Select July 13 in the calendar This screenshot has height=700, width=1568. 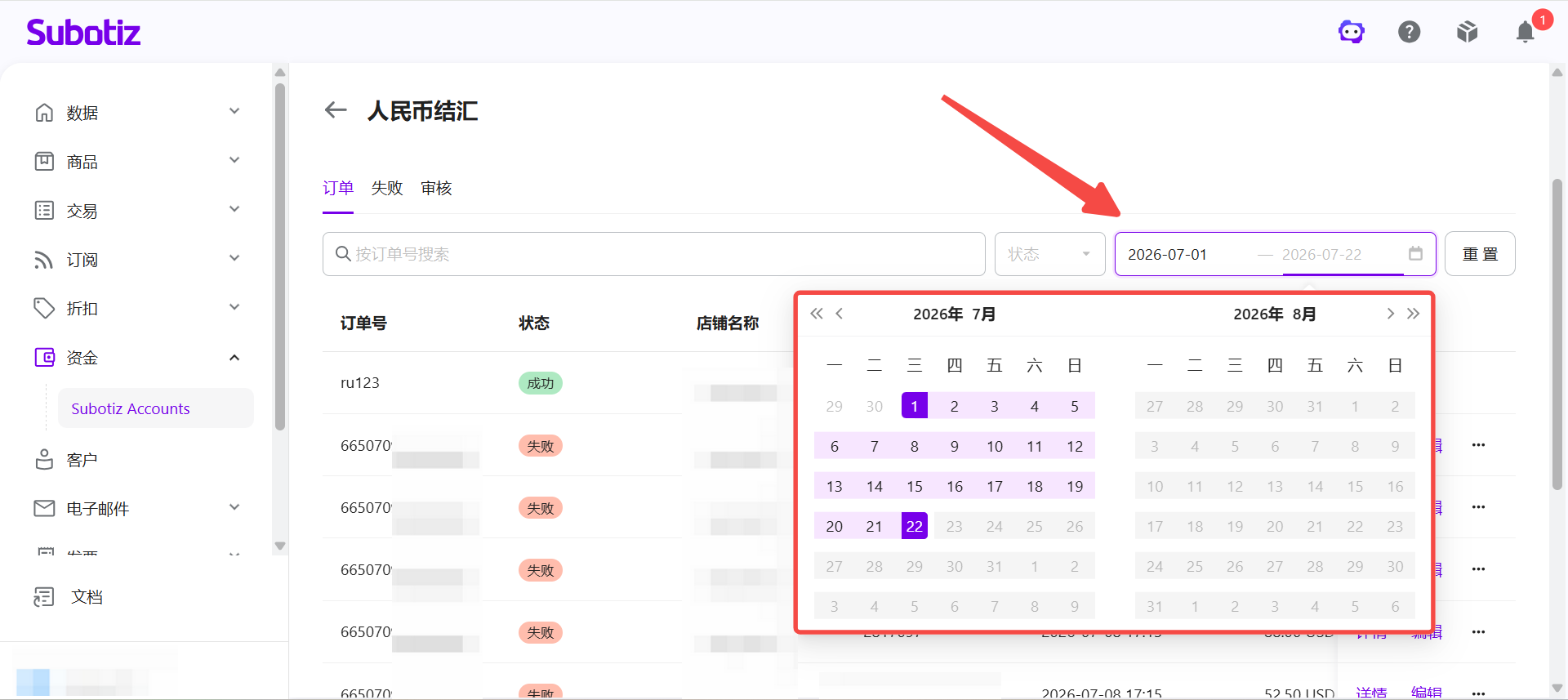click(835, 486)
